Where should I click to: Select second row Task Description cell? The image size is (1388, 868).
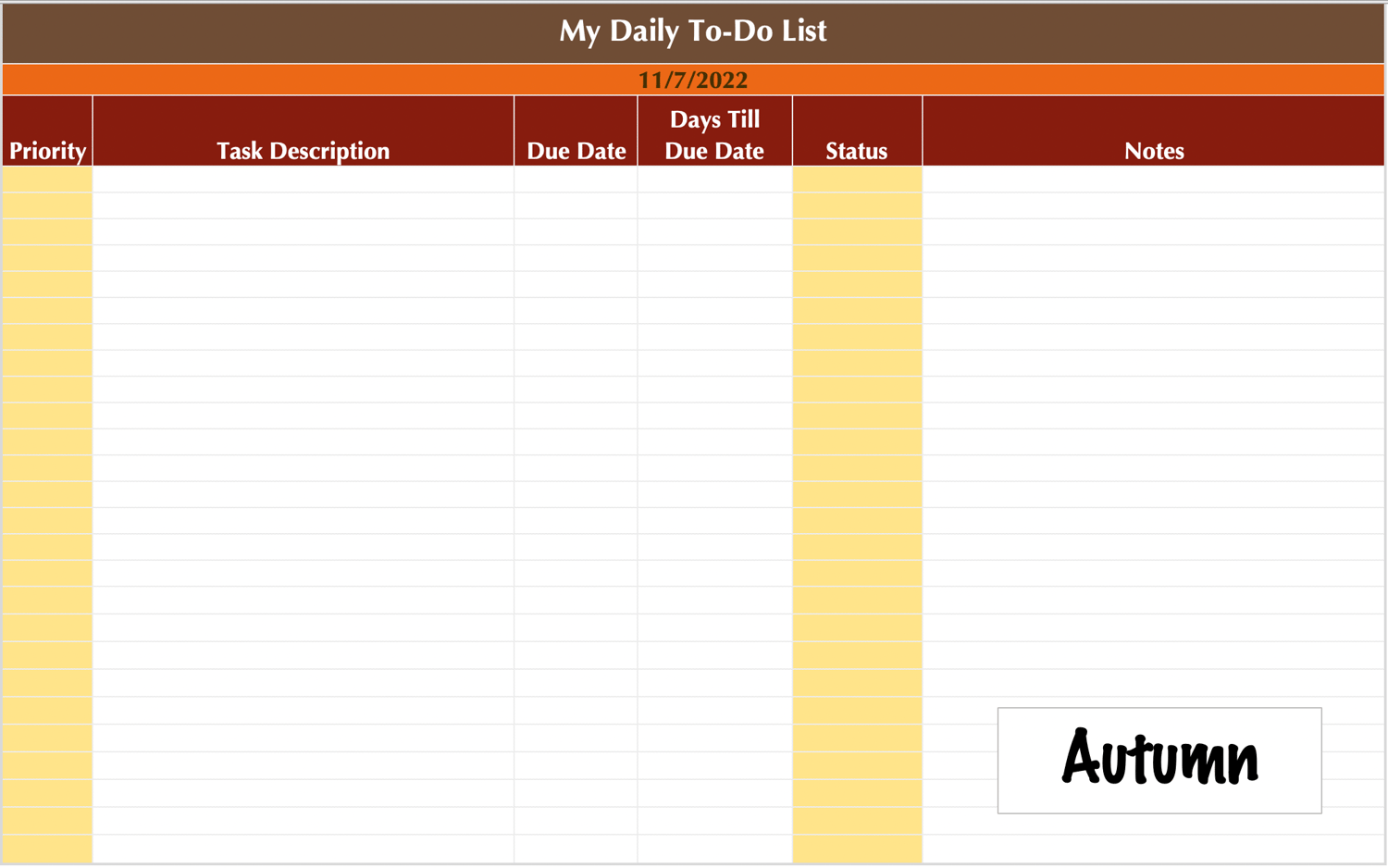point(304,205)
